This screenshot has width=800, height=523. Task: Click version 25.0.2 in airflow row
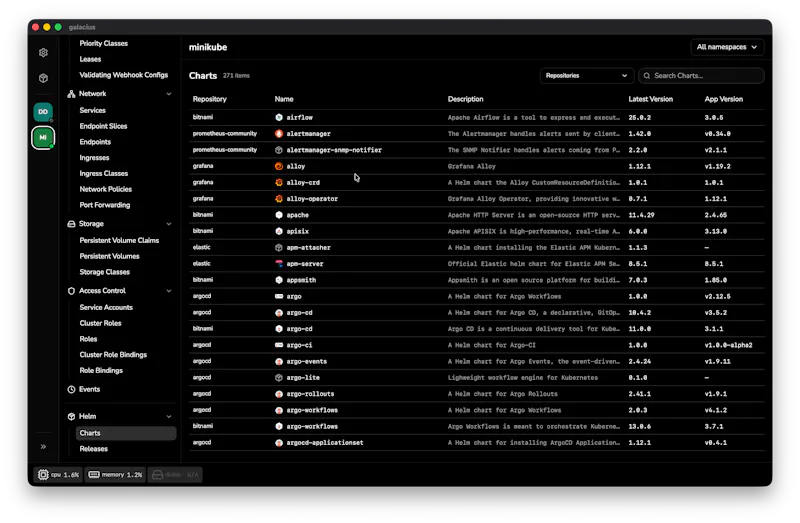[640, 117]
